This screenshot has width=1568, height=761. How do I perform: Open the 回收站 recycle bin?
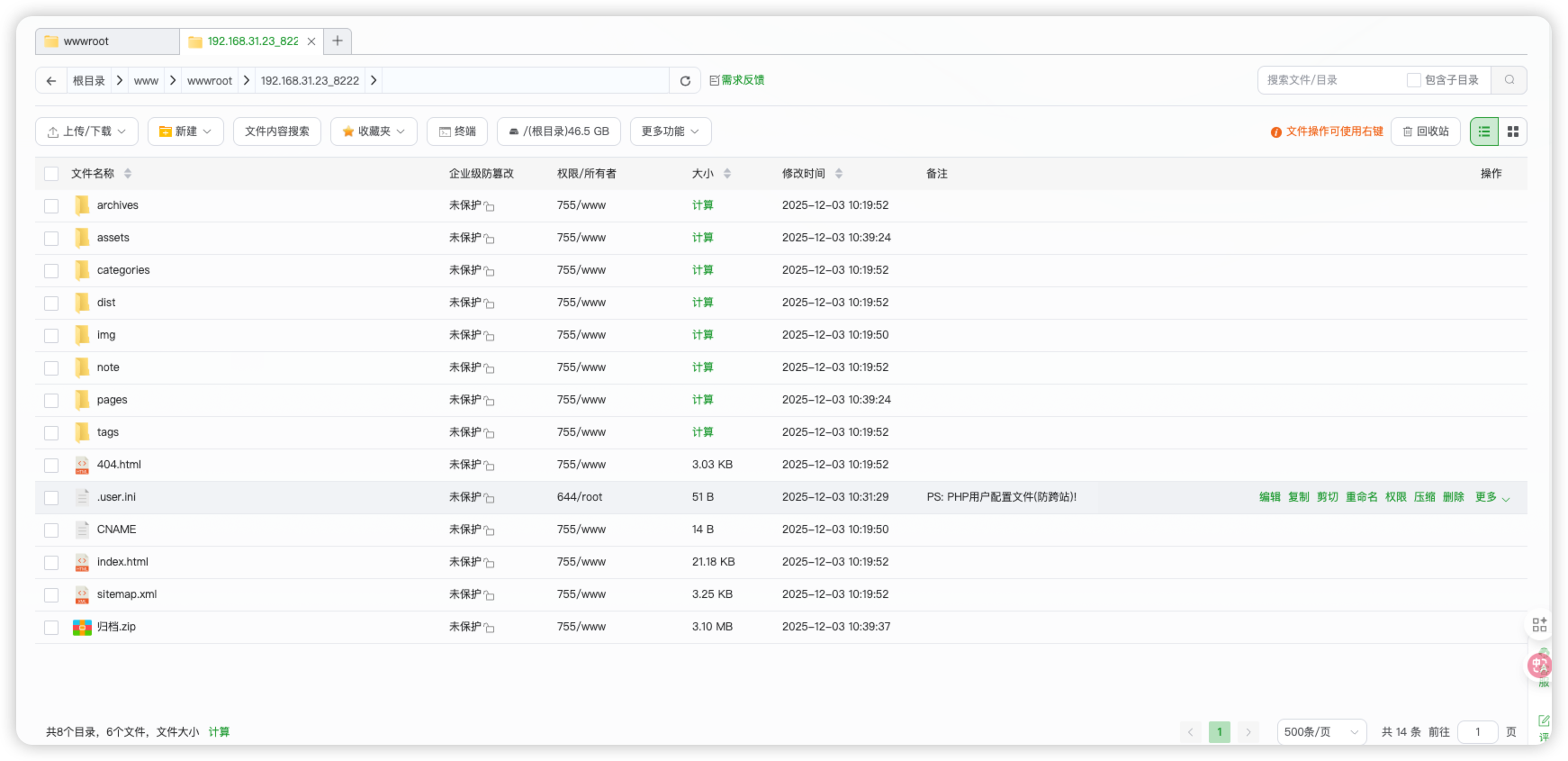(1426, 131)
